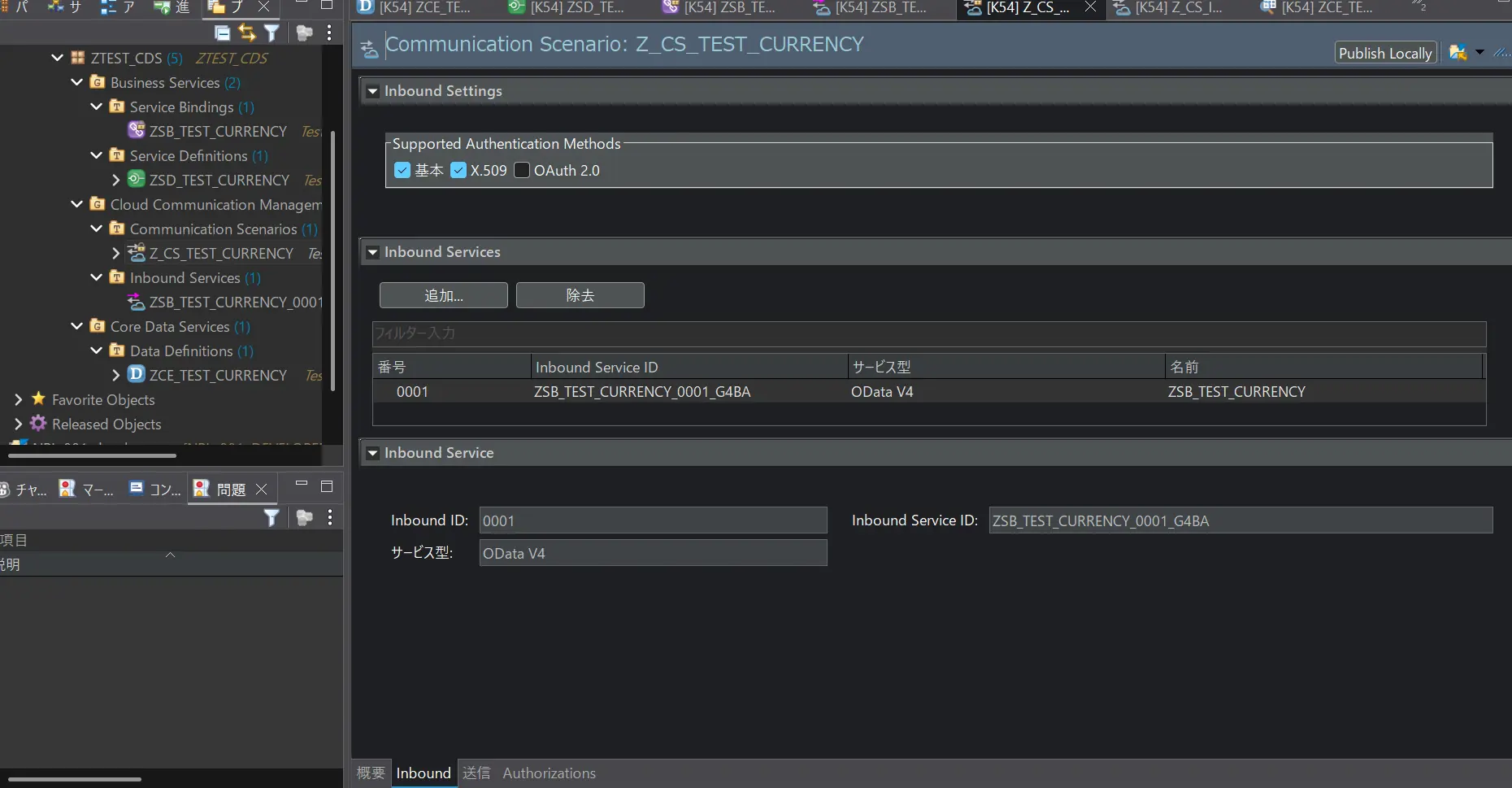
Task: Collapse the Inbound Settings section
Action: [x=372, y=91]
